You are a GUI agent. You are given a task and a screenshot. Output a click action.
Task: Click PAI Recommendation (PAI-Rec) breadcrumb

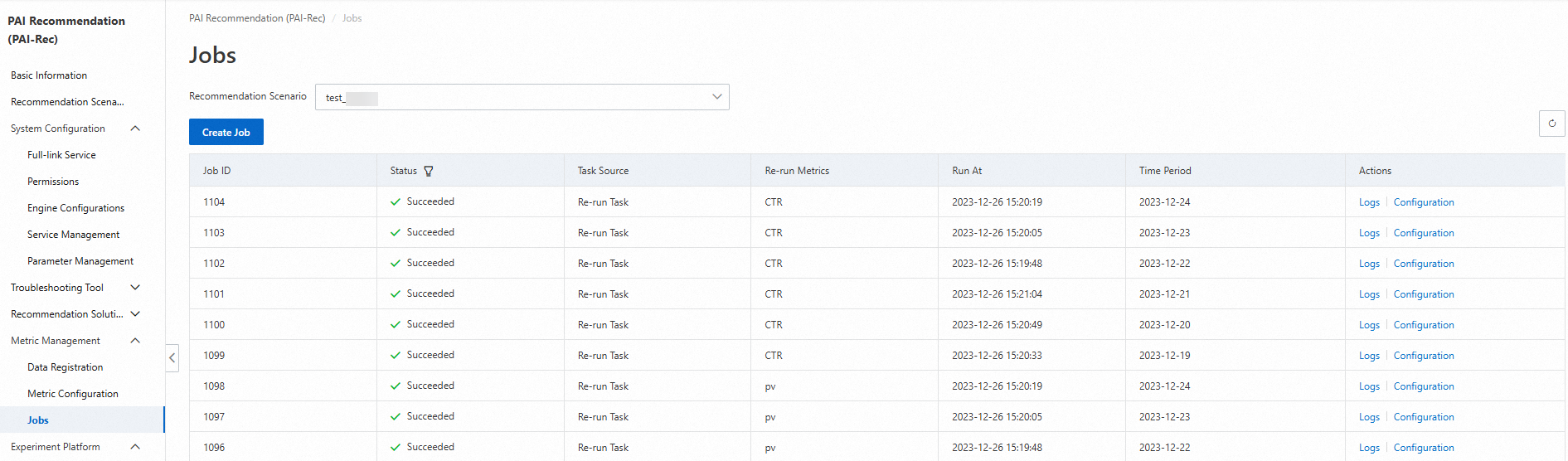click(257, 18)
